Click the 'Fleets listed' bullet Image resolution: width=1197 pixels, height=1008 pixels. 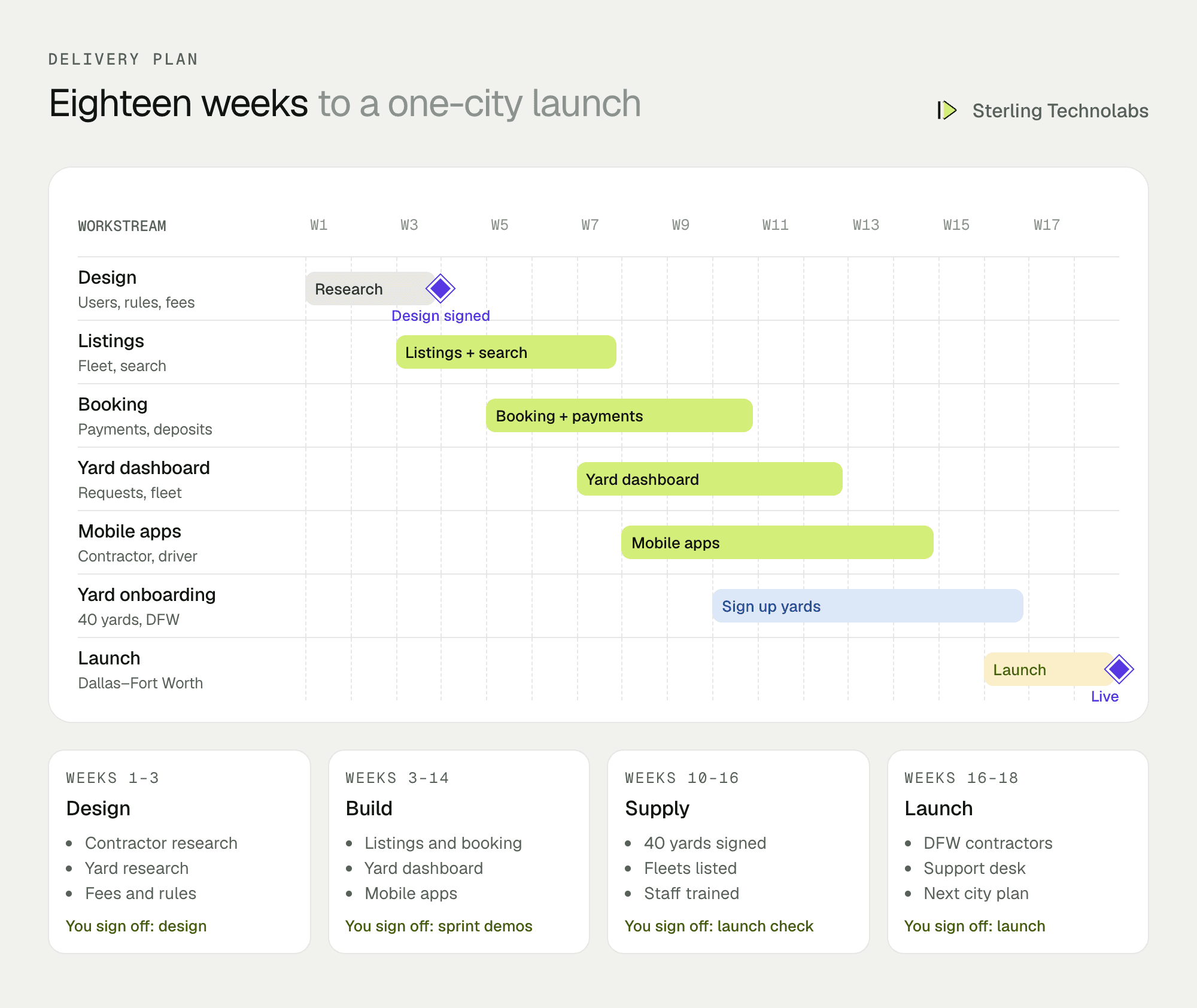point(690,868)
